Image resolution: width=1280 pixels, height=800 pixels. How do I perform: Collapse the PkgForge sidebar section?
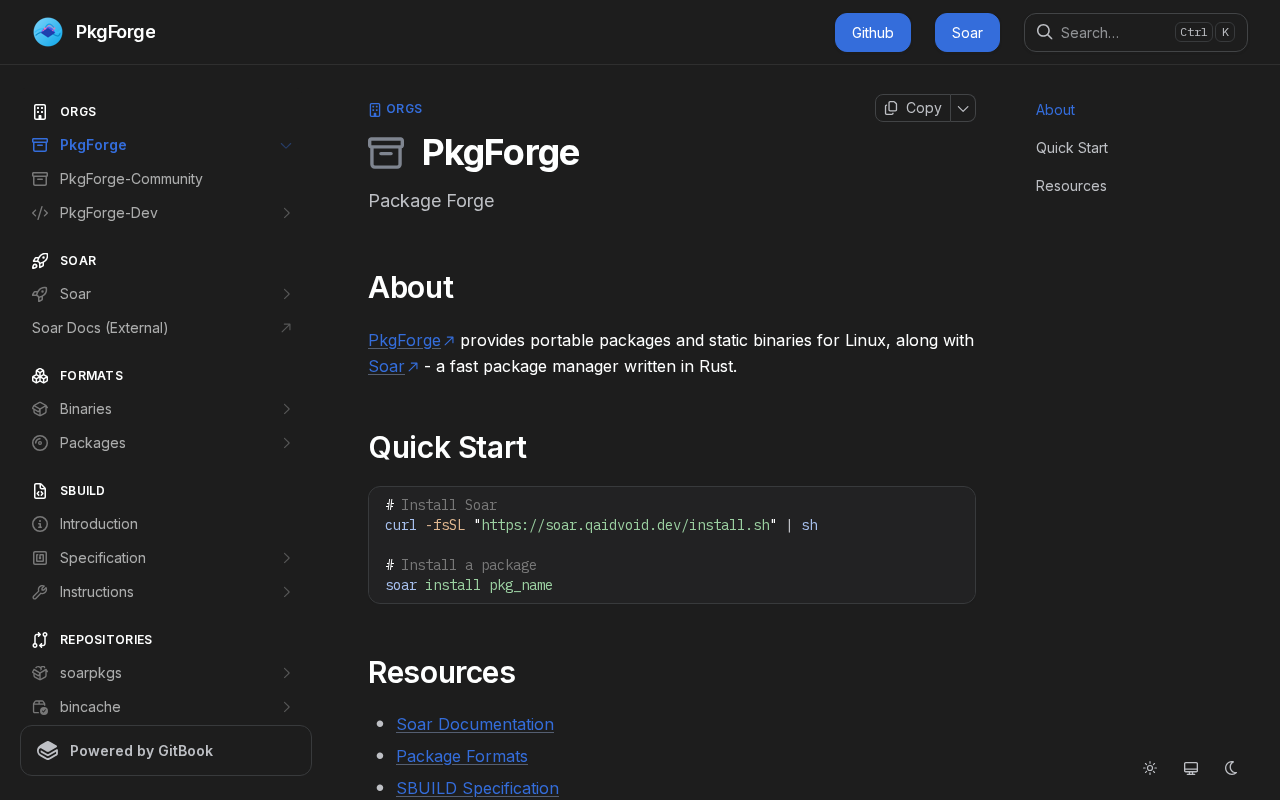click(x=286, y=145)
